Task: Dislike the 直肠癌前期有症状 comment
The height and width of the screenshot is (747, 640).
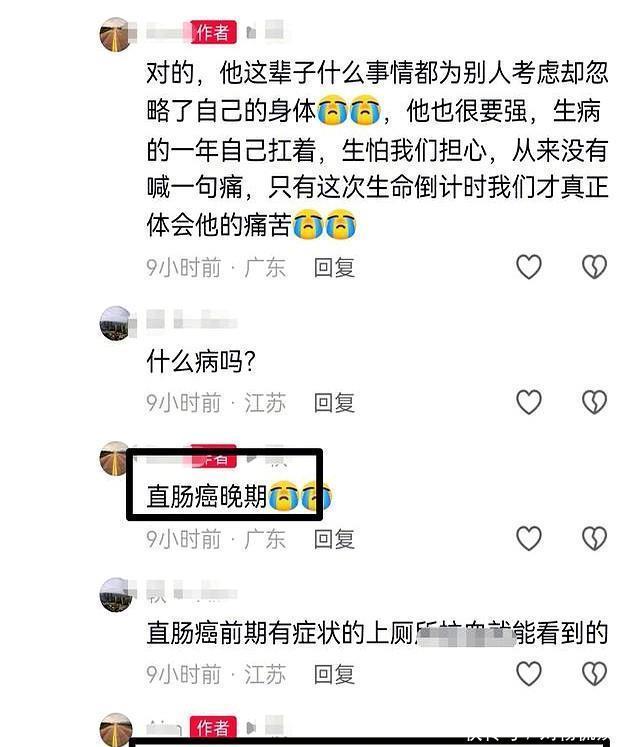Action: point(594,674)
